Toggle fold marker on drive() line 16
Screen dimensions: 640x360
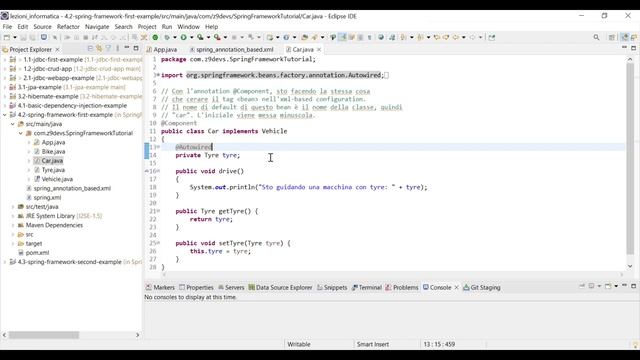pos(158,171)
